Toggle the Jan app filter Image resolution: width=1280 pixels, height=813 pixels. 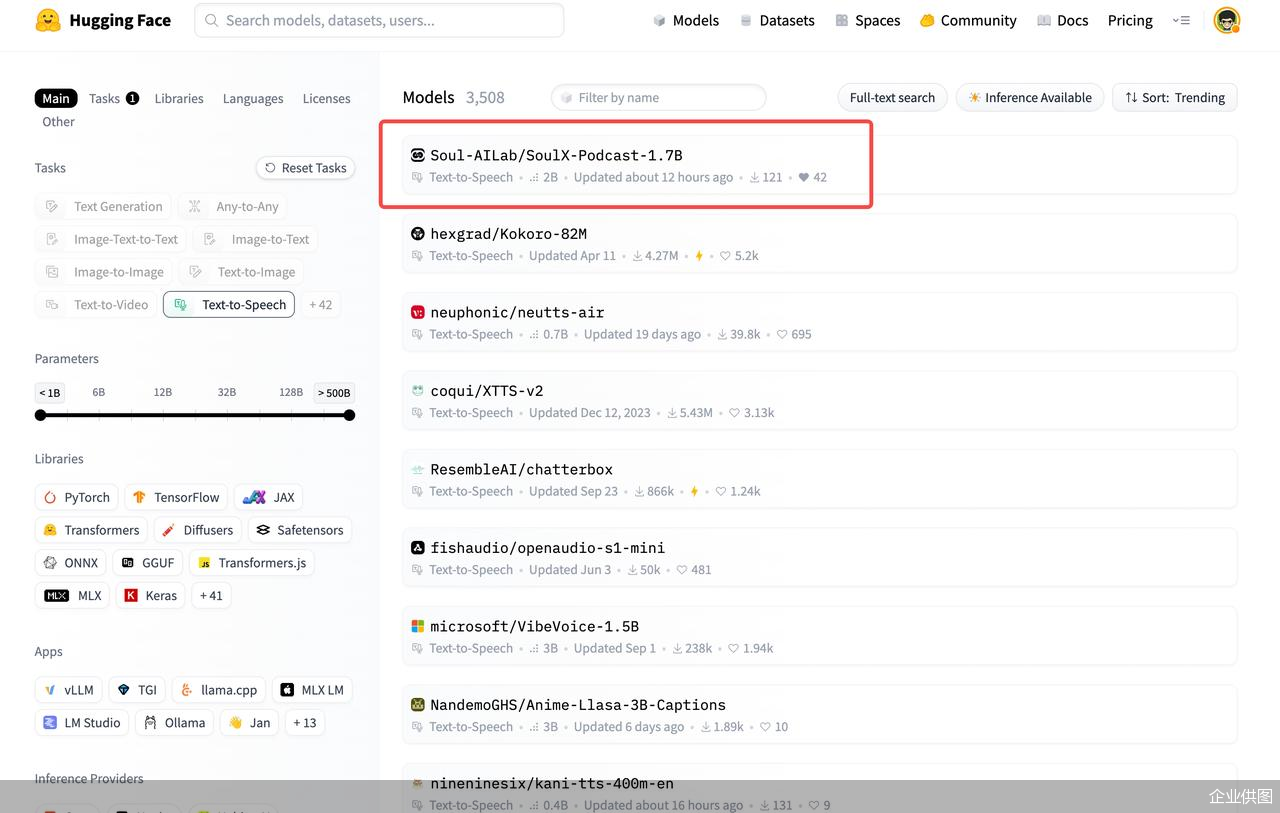pos(249,722)
